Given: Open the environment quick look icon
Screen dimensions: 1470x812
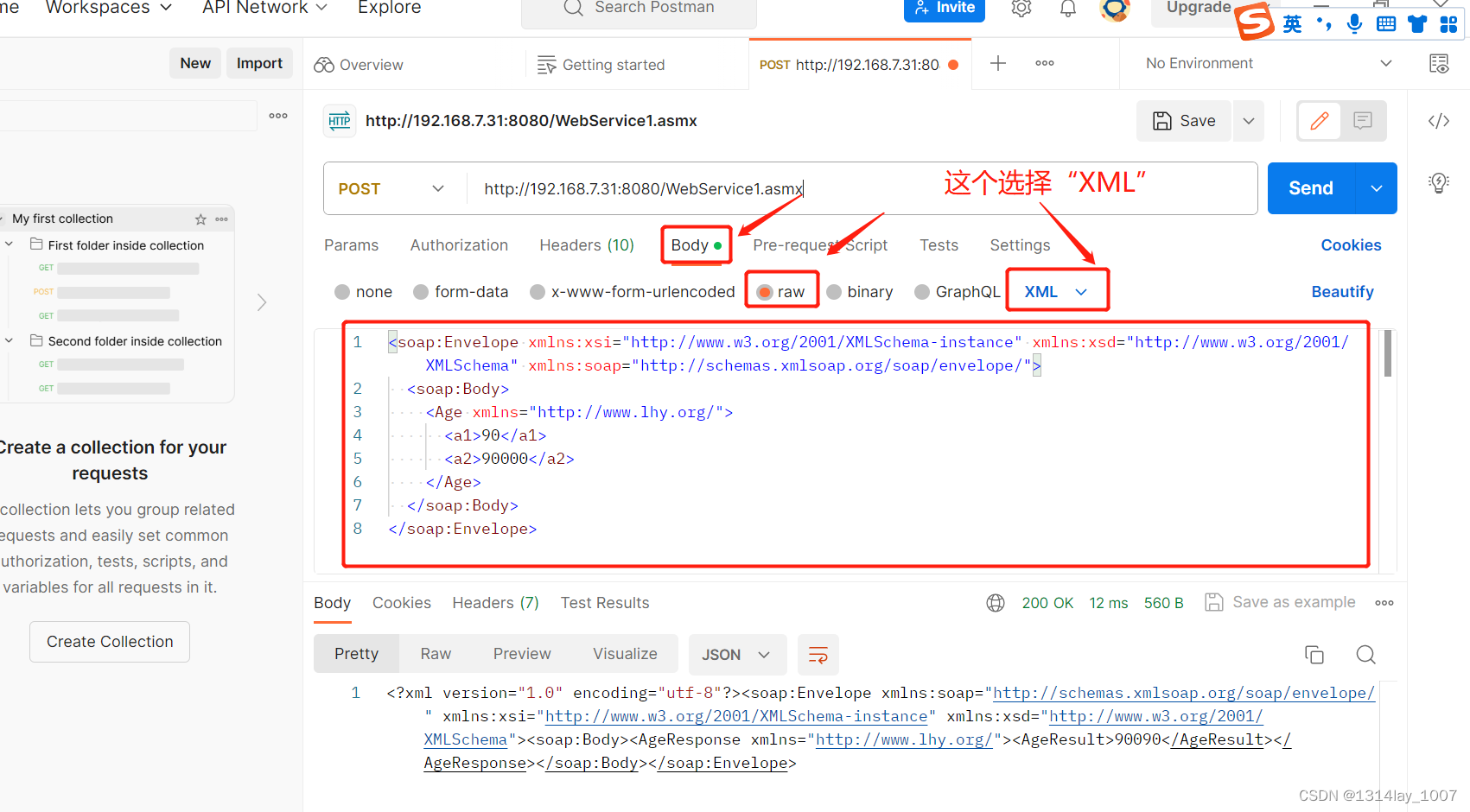Looking at the screenshot, I should coord(1439,63).
